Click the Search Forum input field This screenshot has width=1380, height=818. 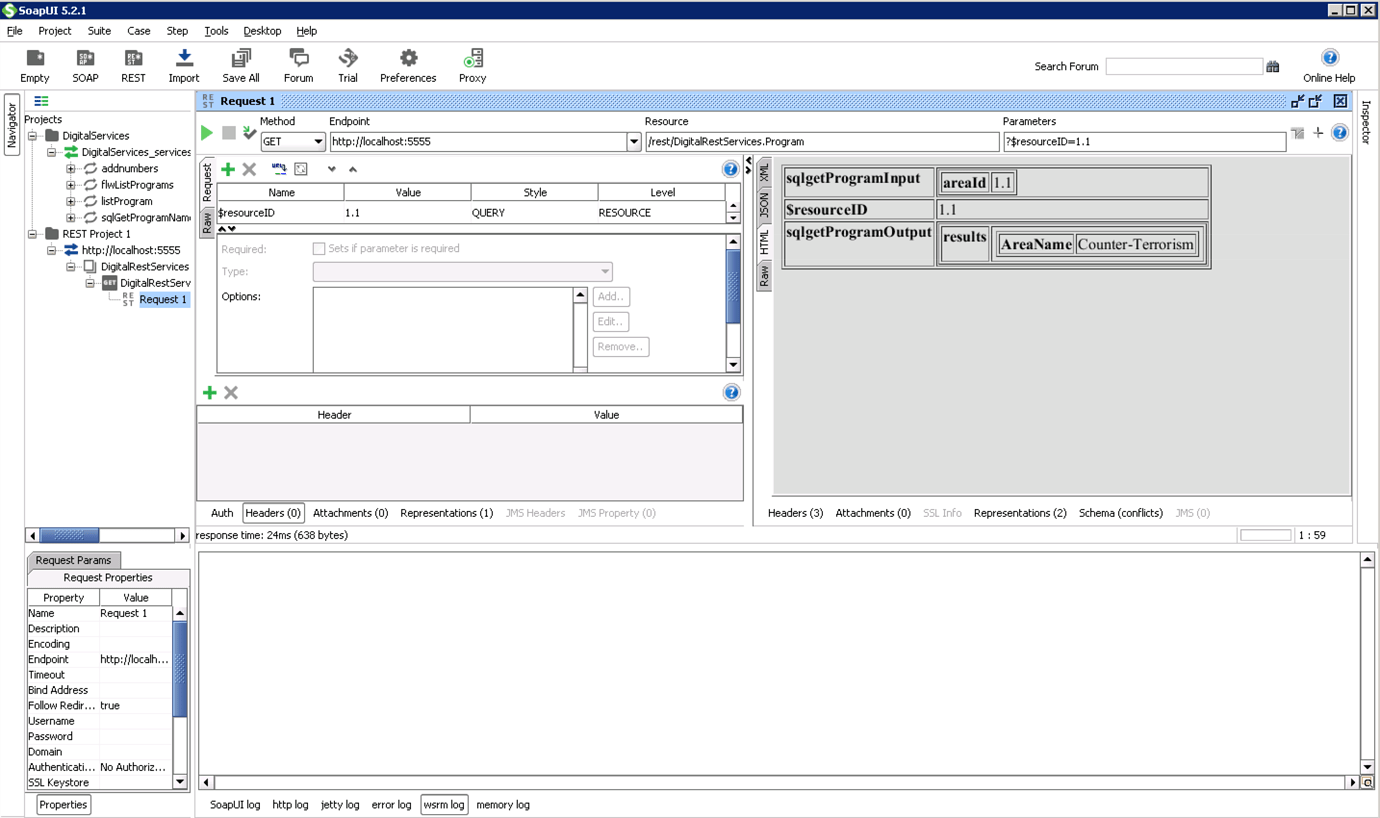tap(1184, 66)
